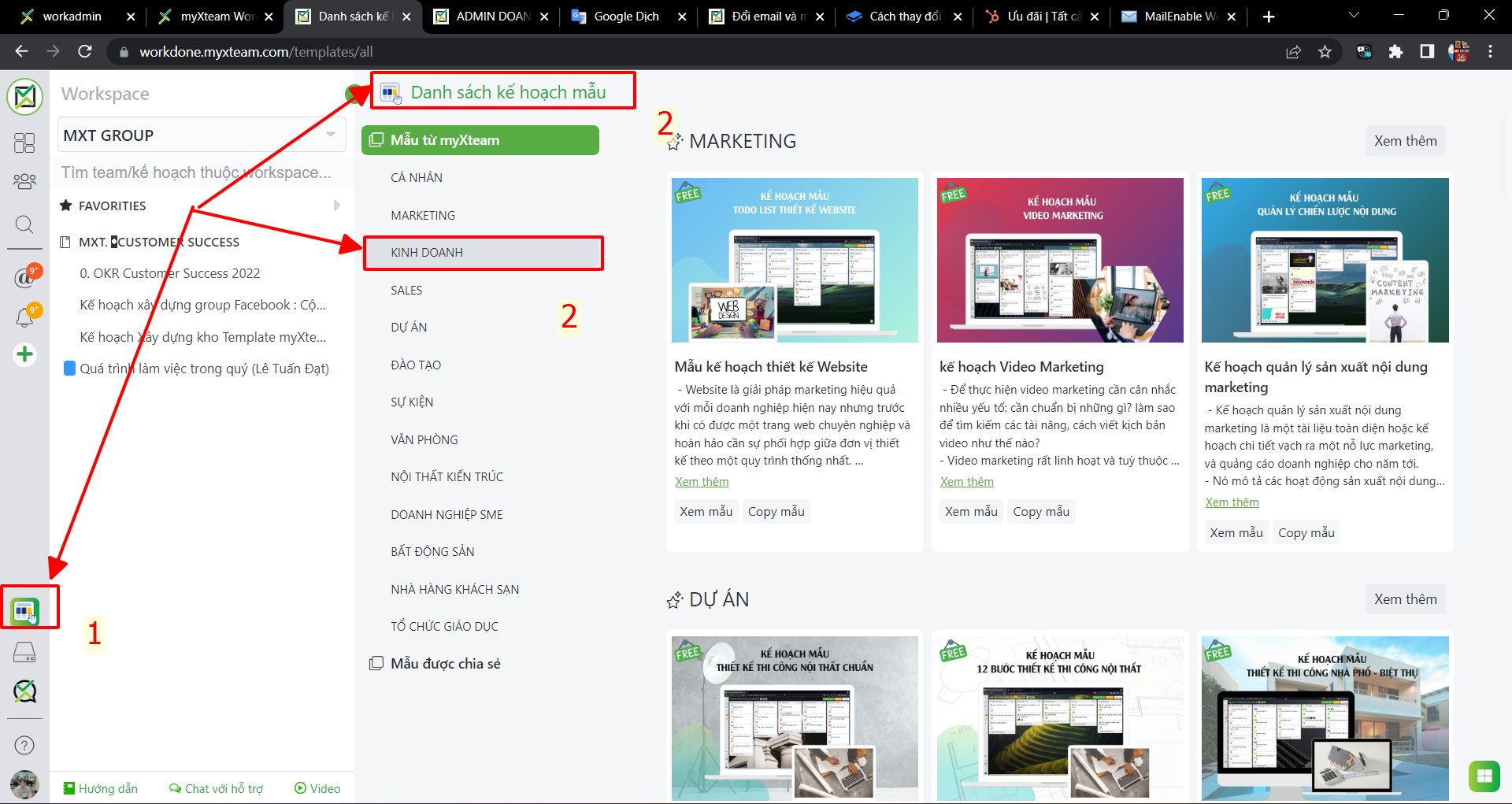Viewport: 1512px width, 804px height.
Task: Open the website design template thumbnail
Action: point(795,261)
